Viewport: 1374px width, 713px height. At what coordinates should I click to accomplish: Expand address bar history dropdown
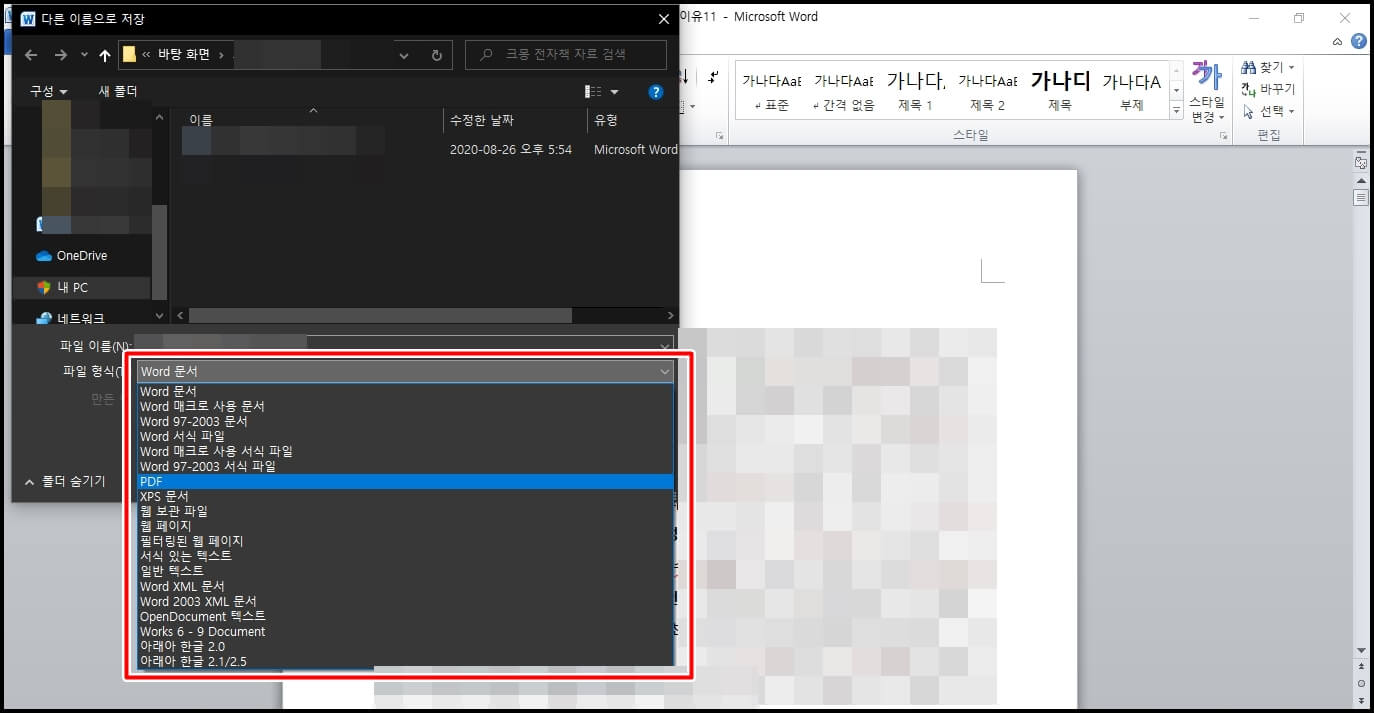pyautogui.click(x=404, y=55)
